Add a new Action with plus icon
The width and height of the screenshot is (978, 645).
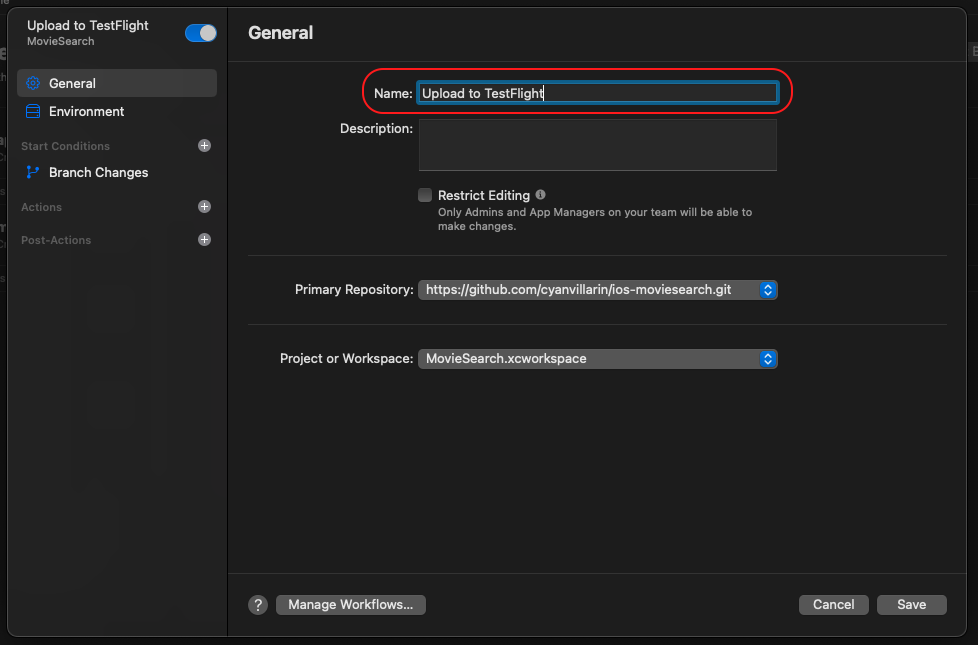point(204,206)
